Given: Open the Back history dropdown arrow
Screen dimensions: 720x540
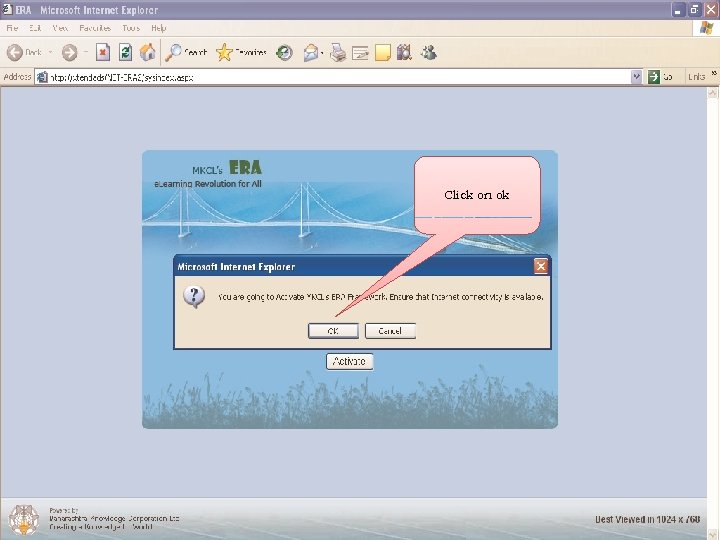Looking at the screenshot, I should tap(50, 52).
